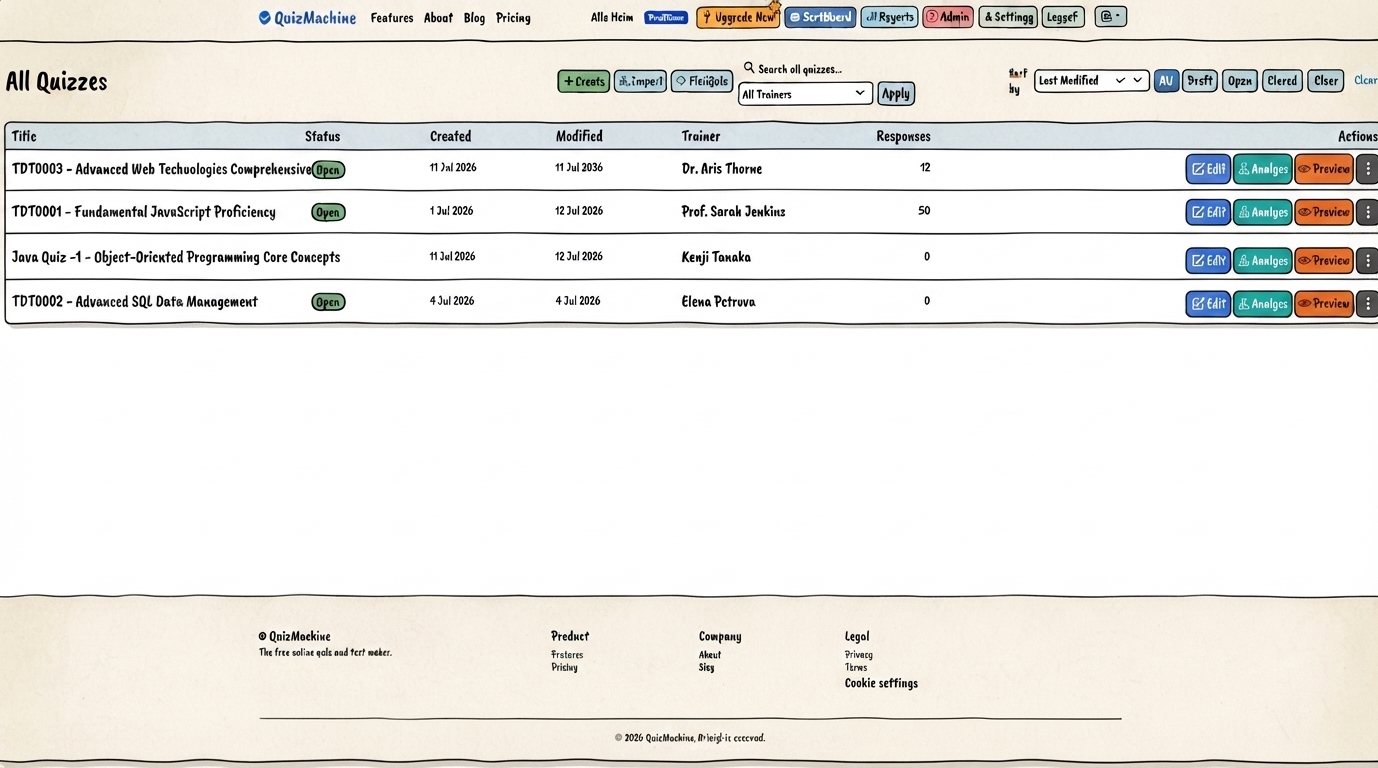Sort the table by Created column
1378x768 pixels.
tap(450, 136)
